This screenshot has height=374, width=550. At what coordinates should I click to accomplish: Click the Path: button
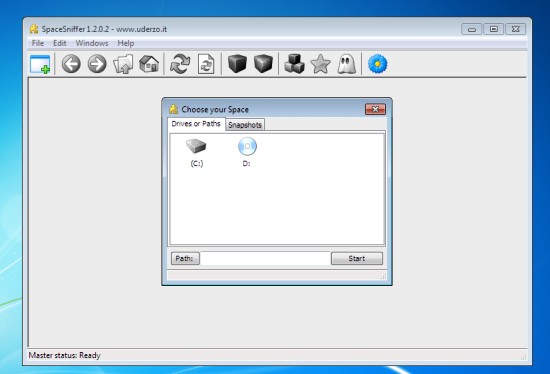185,259
